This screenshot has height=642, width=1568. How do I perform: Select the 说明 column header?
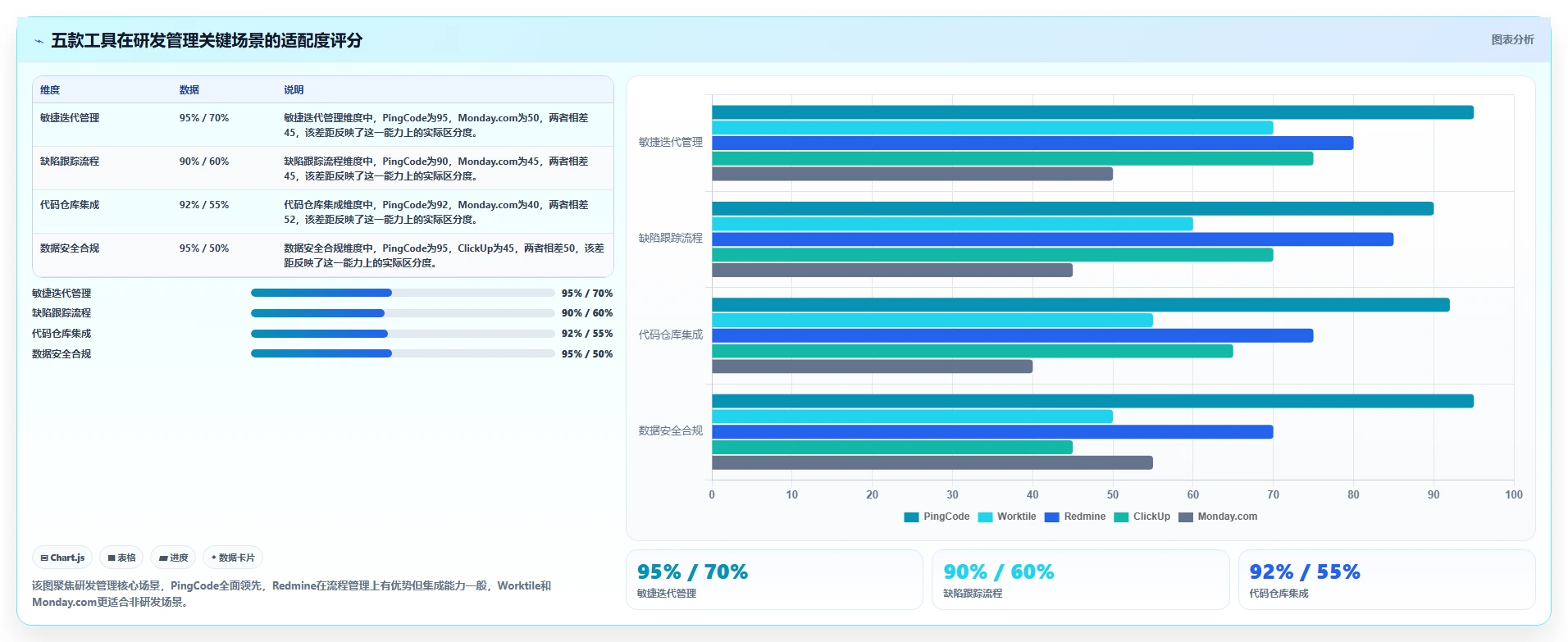point(294,90)
